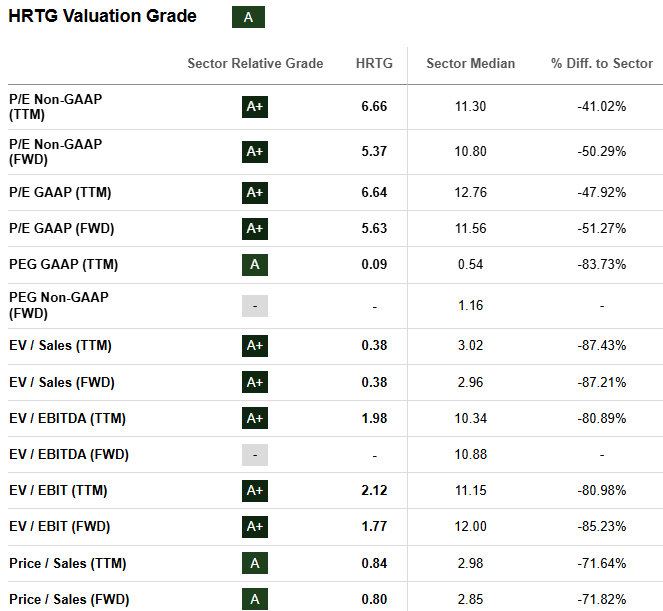Click the Sector Relative Grade column header
This screenshot has height=611, width=663.
255,64
